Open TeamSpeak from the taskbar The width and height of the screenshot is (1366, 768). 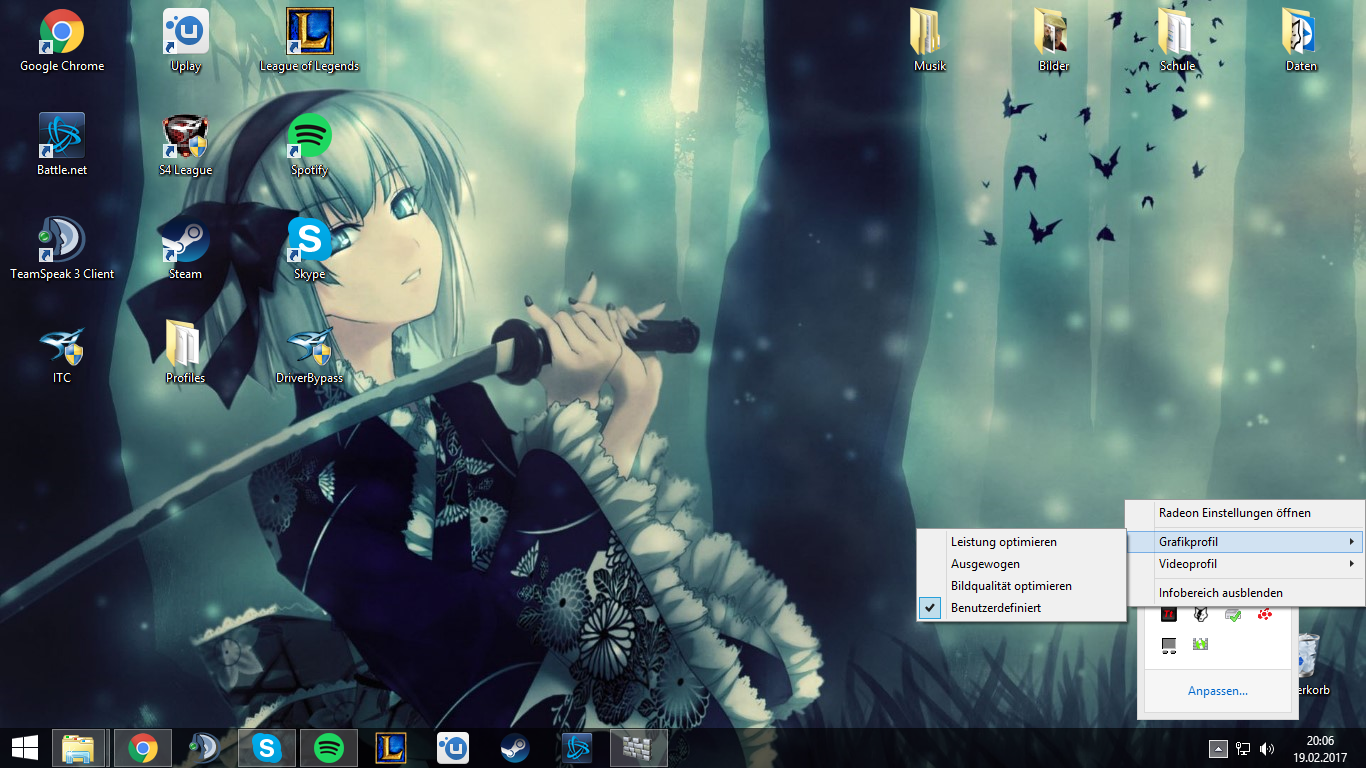tap(205, 748)
